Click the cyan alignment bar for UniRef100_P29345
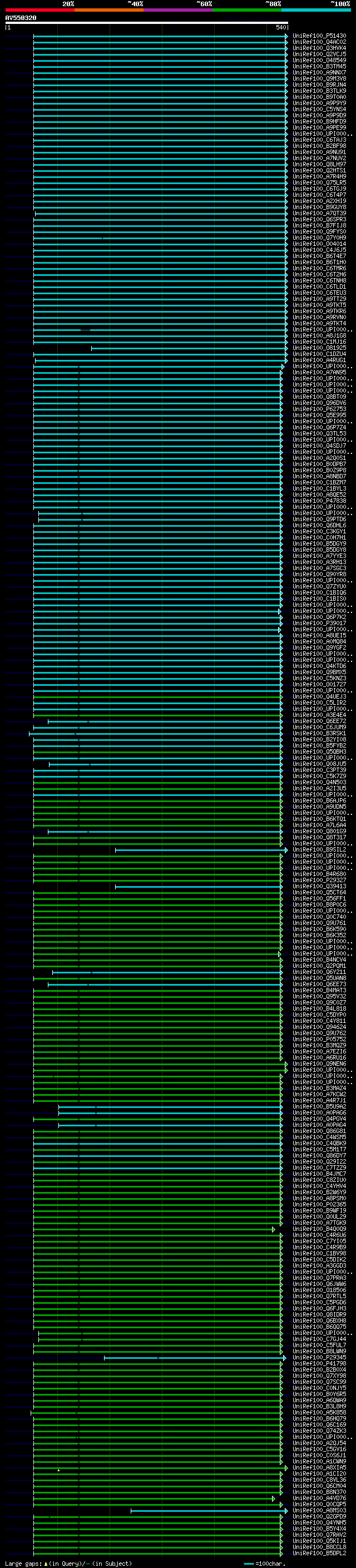The height and width of the screenshot is (1568, 356). [195, 1357]
